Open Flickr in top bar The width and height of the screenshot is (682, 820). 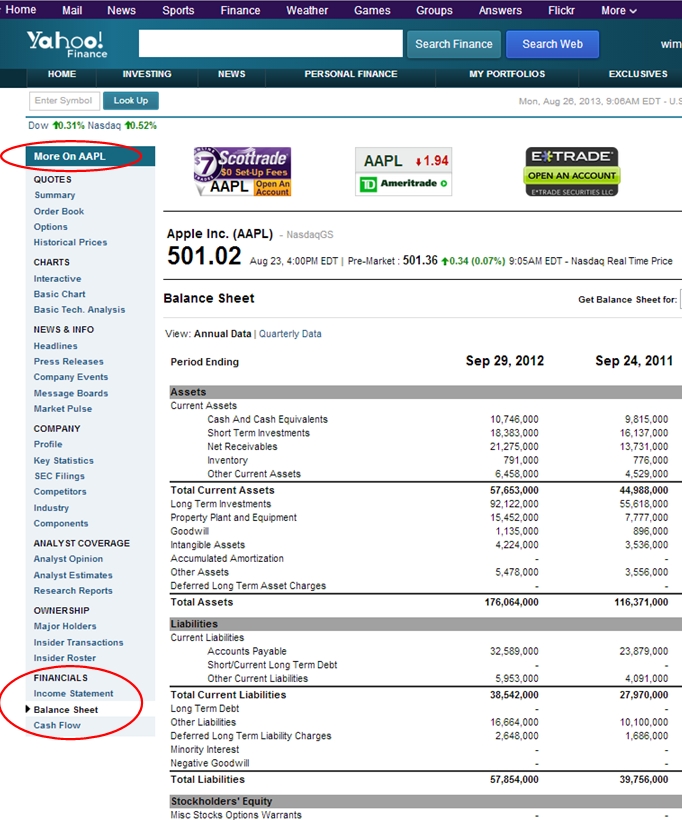(561, 10)
